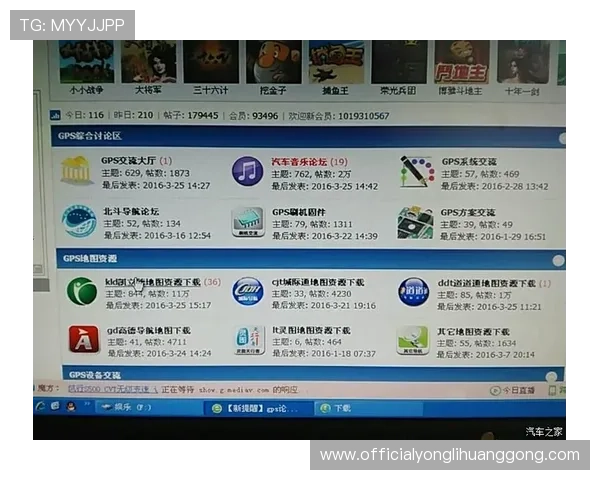Image resolution: width=600 pixels, height=480 pixels.
Task: Click the gd高德导航 red A icon
Action: pyautogui.click(x=84, y=339)
